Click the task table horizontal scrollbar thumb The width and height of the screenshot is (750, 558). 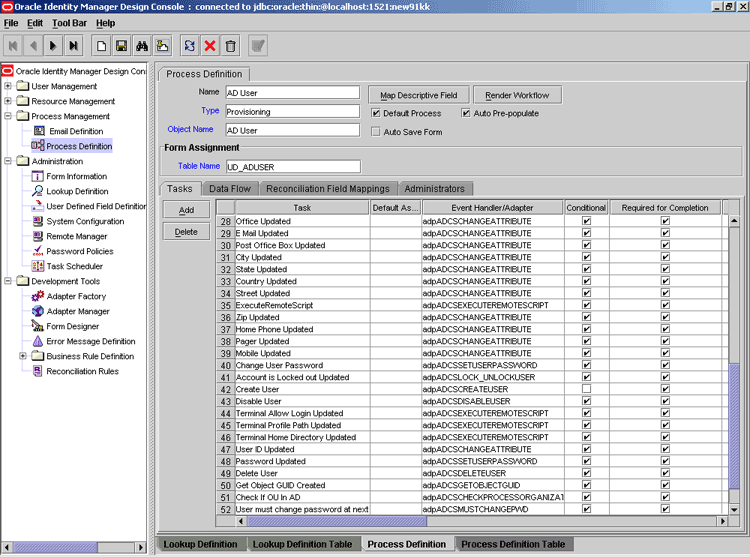336,521
